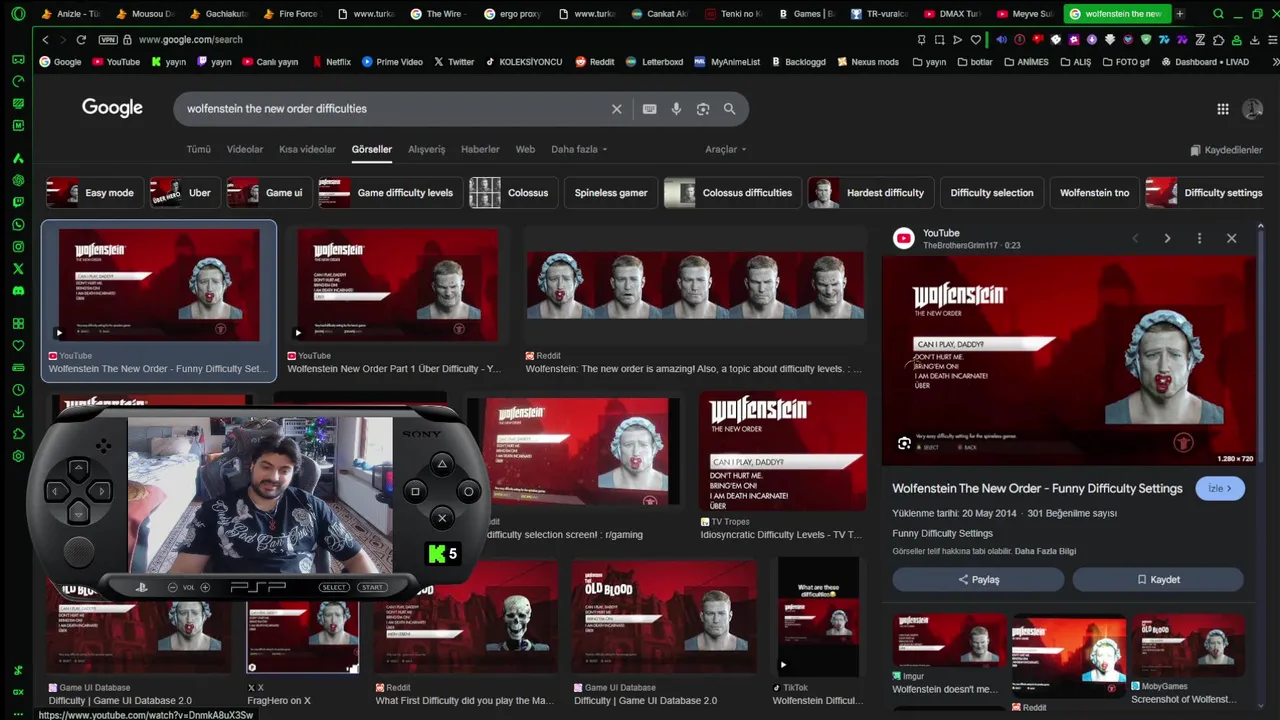
Task: Submit search with magnifier icon
Action: pyautogui.click(x=729, y=109)
